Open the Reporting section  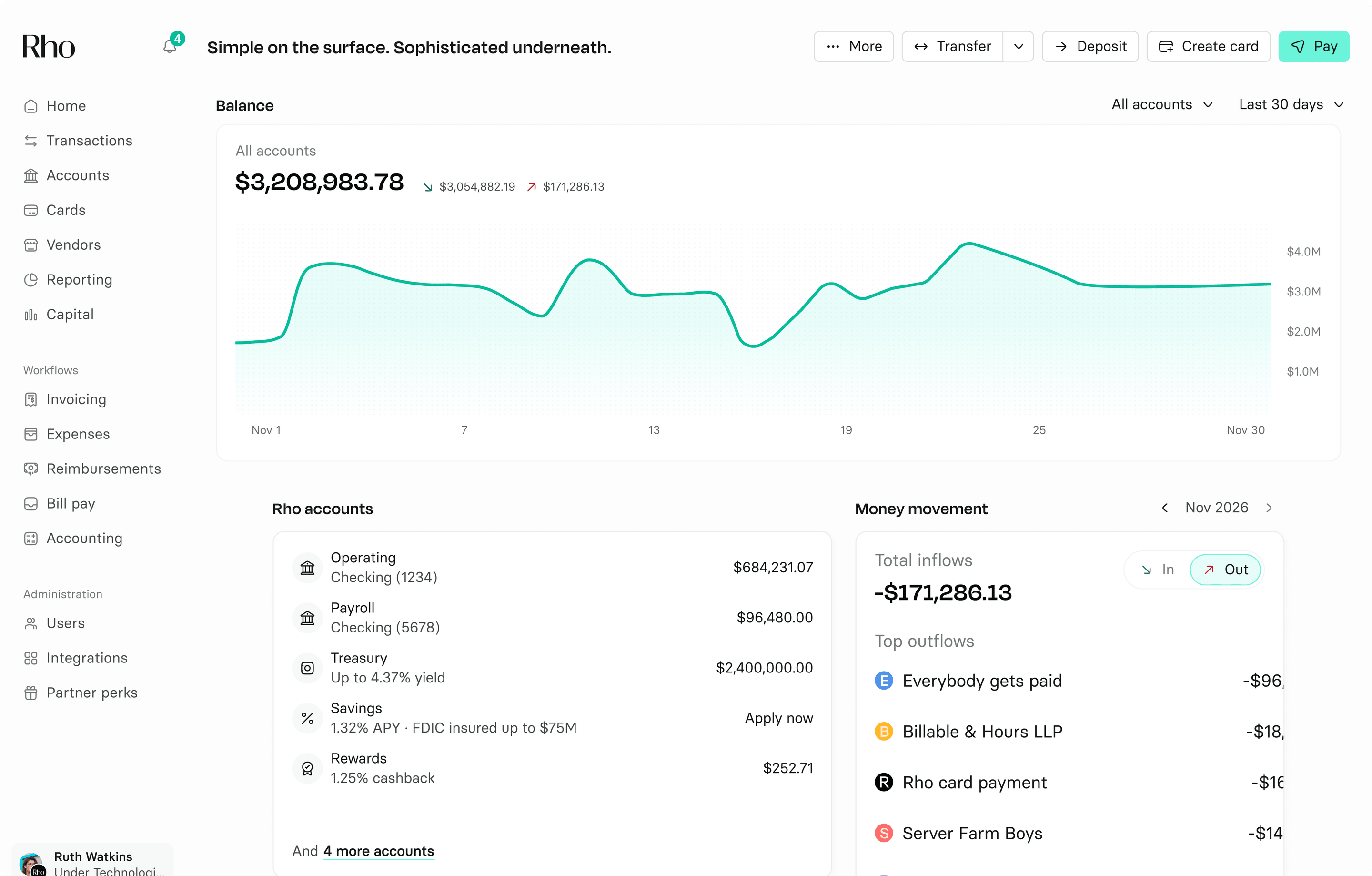pos(68,280)
